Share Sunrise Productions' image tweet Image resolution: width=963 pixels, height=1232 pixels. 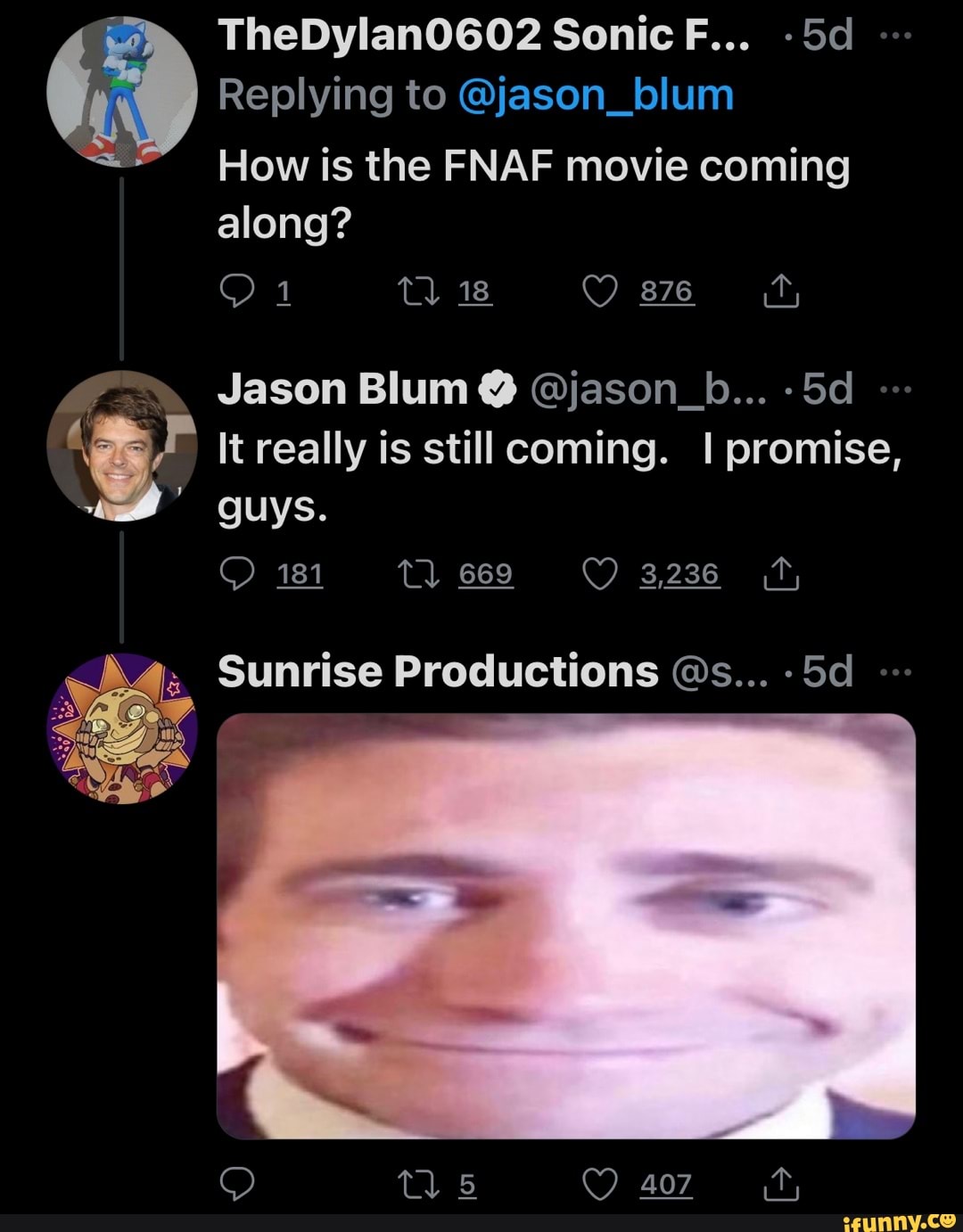780,1184
